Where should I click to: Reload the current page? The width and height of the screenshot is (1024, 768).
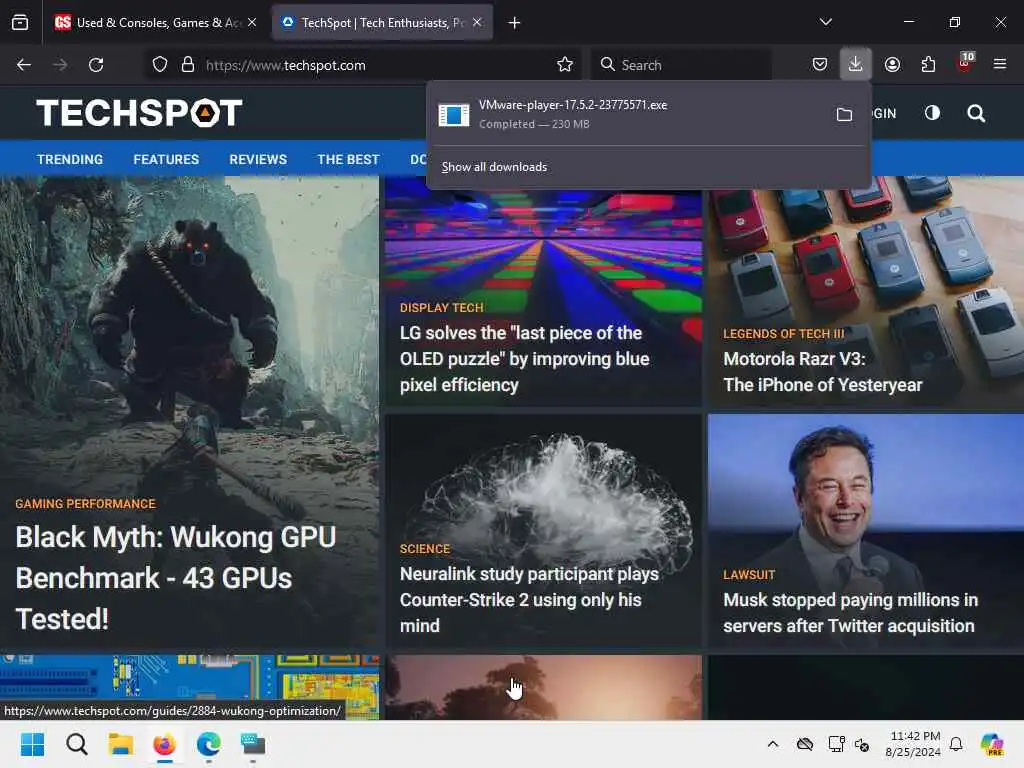(x=96, y=65)
